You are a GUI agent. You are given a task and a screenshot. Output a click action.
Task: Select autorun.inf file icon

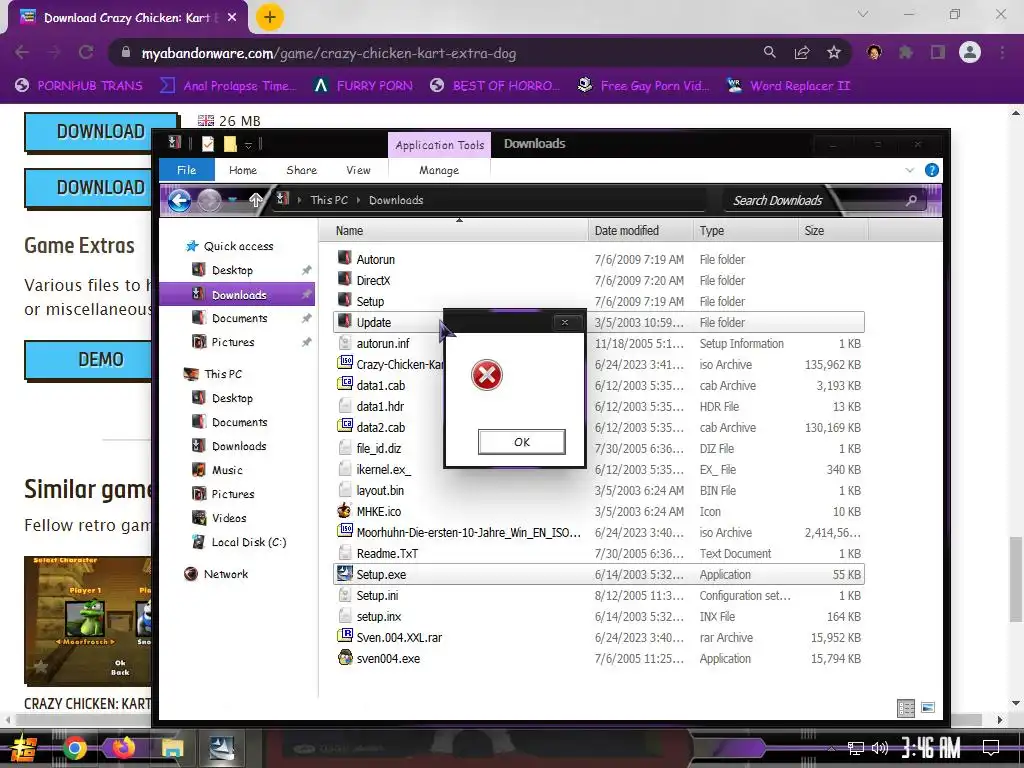pos(345,343)
